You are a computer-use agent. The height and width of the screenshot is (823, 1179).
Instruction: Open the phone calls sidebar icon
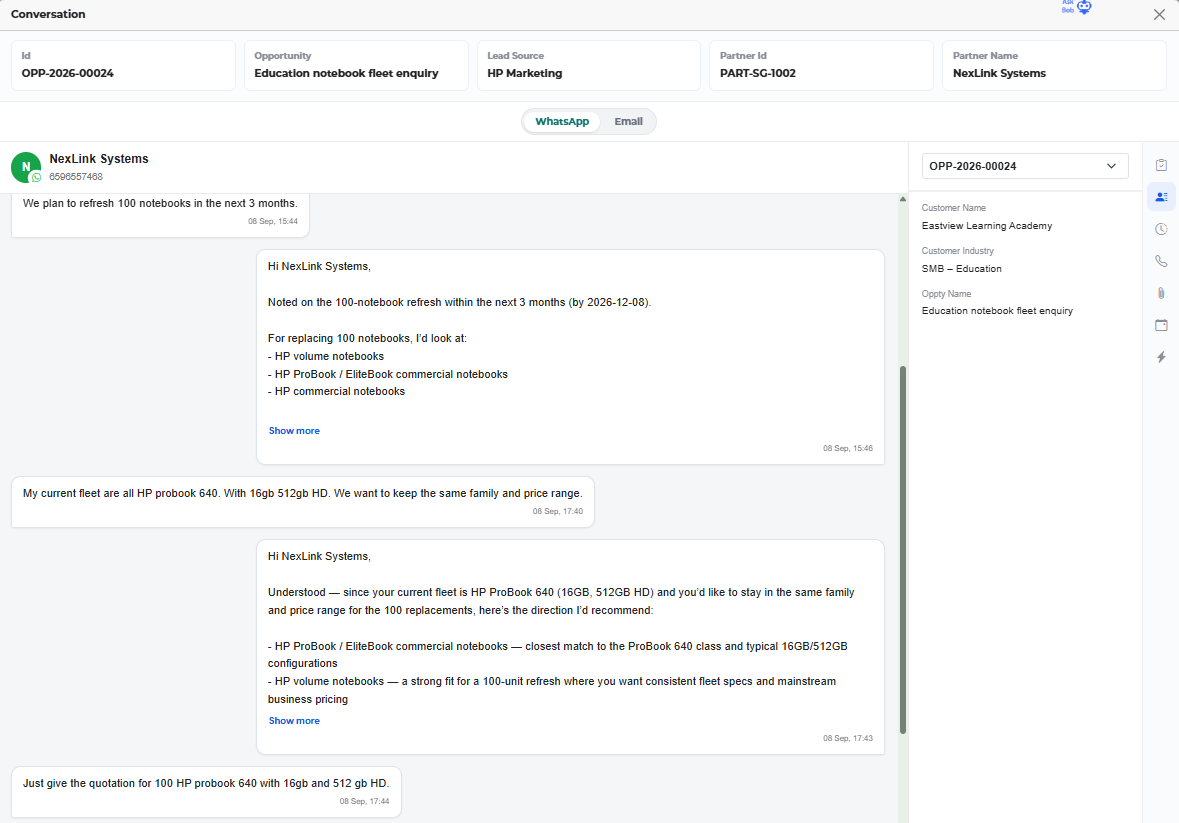[x=1161, y=261]
